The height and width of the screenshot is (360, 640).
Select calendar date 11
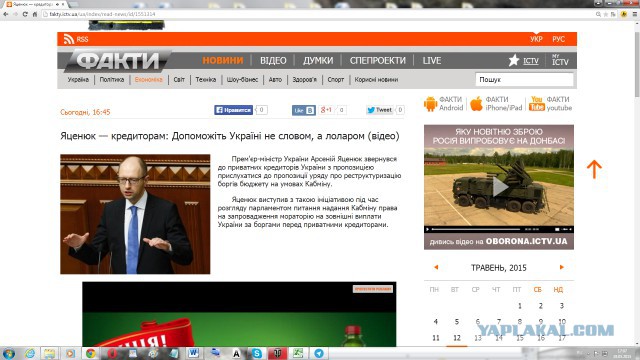click(436, 338)
